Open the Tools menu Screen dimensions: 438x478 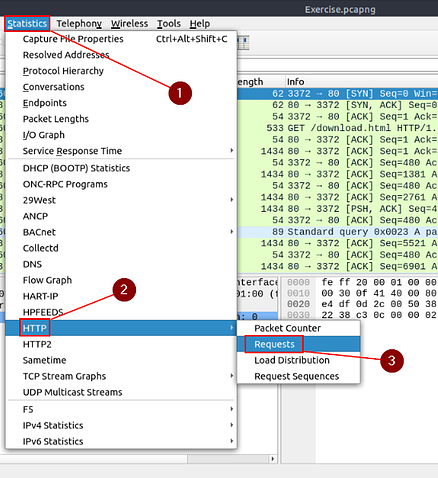169,24
